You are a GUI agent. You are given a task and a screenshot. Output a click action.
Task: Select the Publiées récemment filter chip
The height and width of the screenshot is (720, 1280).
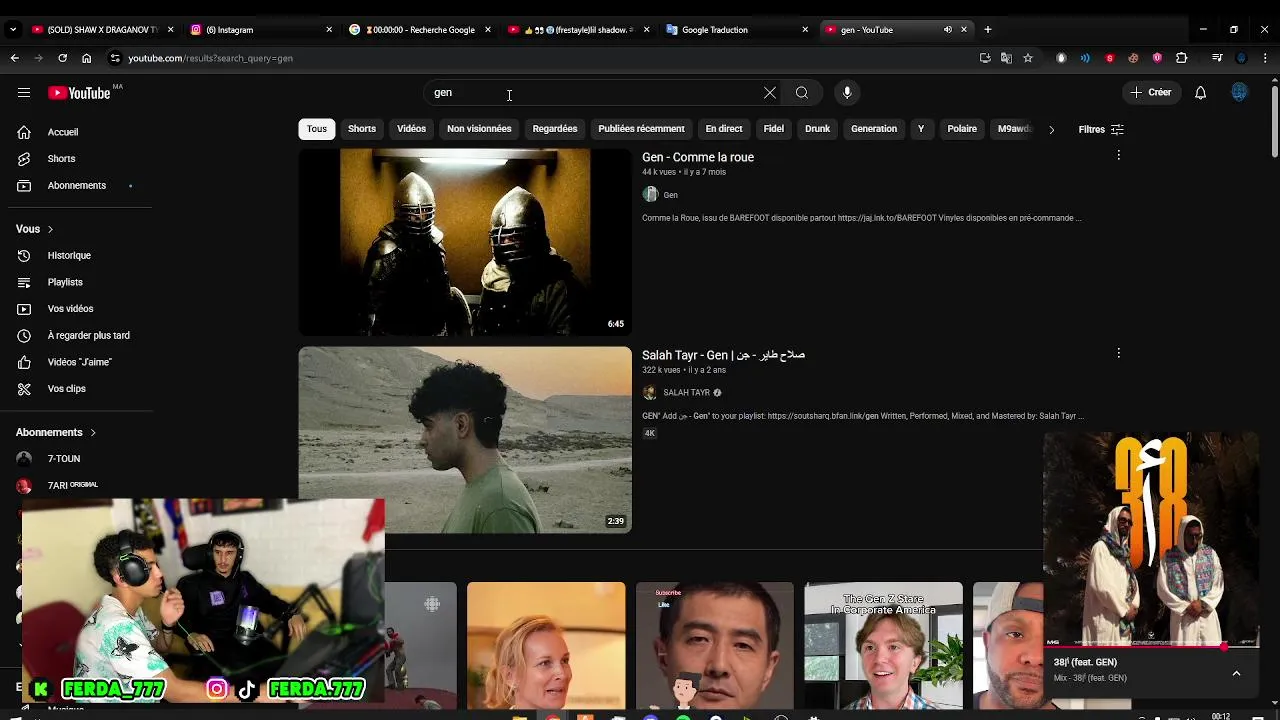tap(641, 129)
